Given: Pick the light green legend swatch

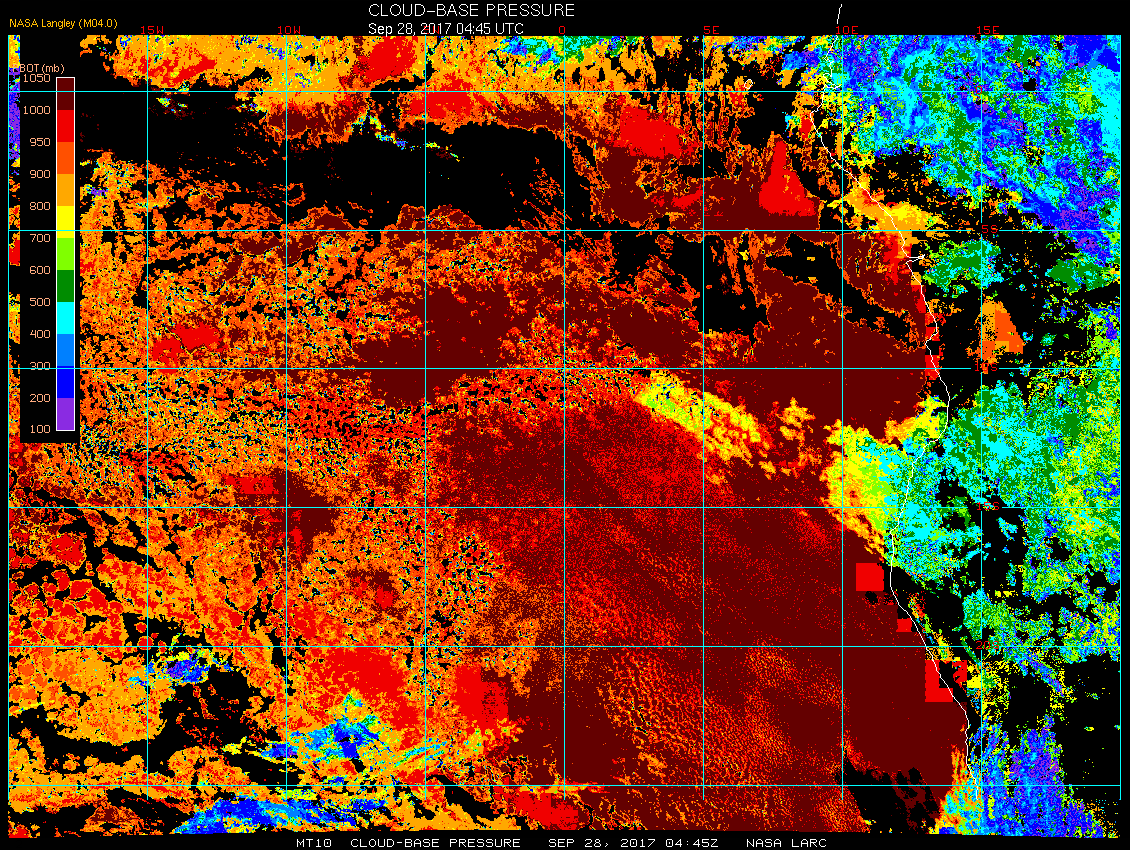Looking at the screenshot, I should pos(66,254).
